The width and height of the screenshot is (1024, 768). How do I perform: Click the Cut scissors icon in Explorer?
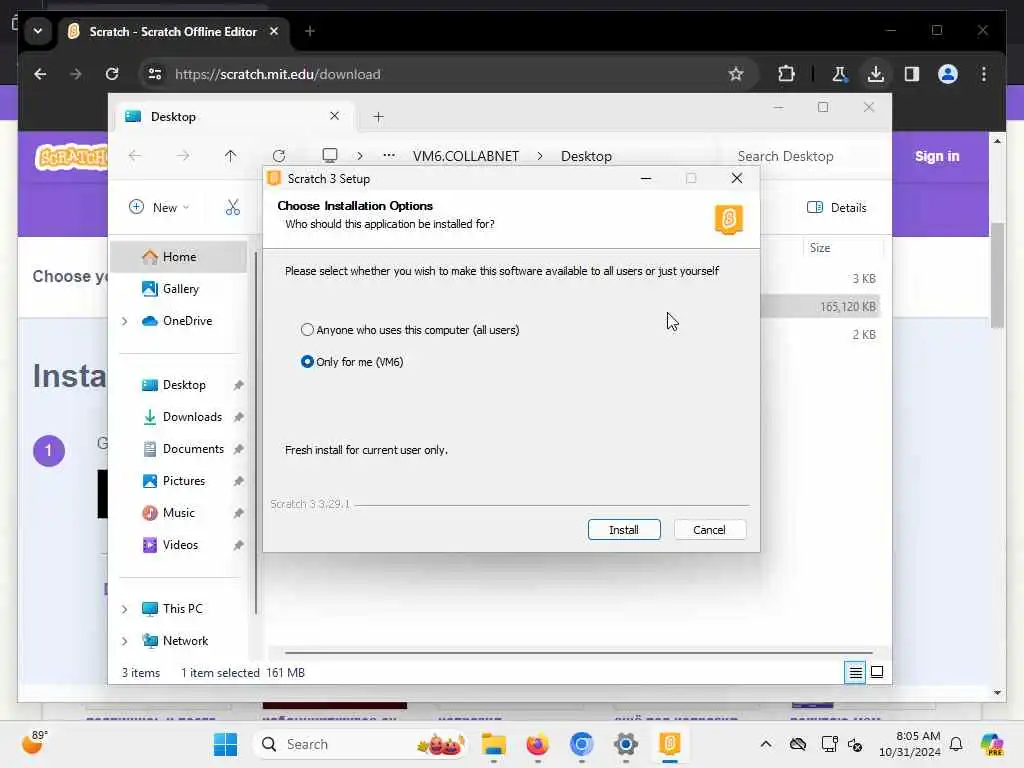pyautogui.click(x=232, y=208)
